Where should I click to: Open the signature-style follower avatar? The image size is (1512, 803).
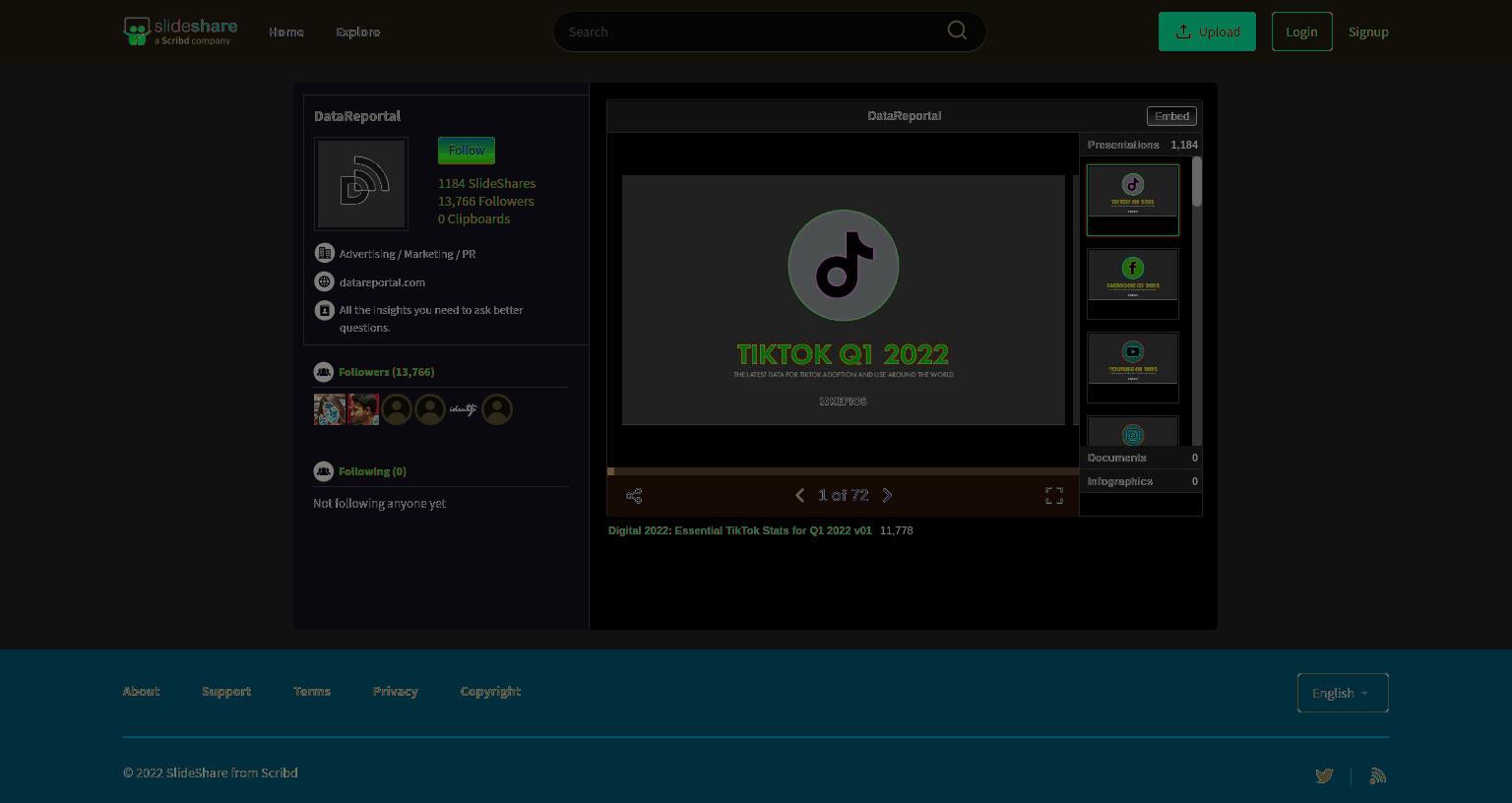click(464, 409)
